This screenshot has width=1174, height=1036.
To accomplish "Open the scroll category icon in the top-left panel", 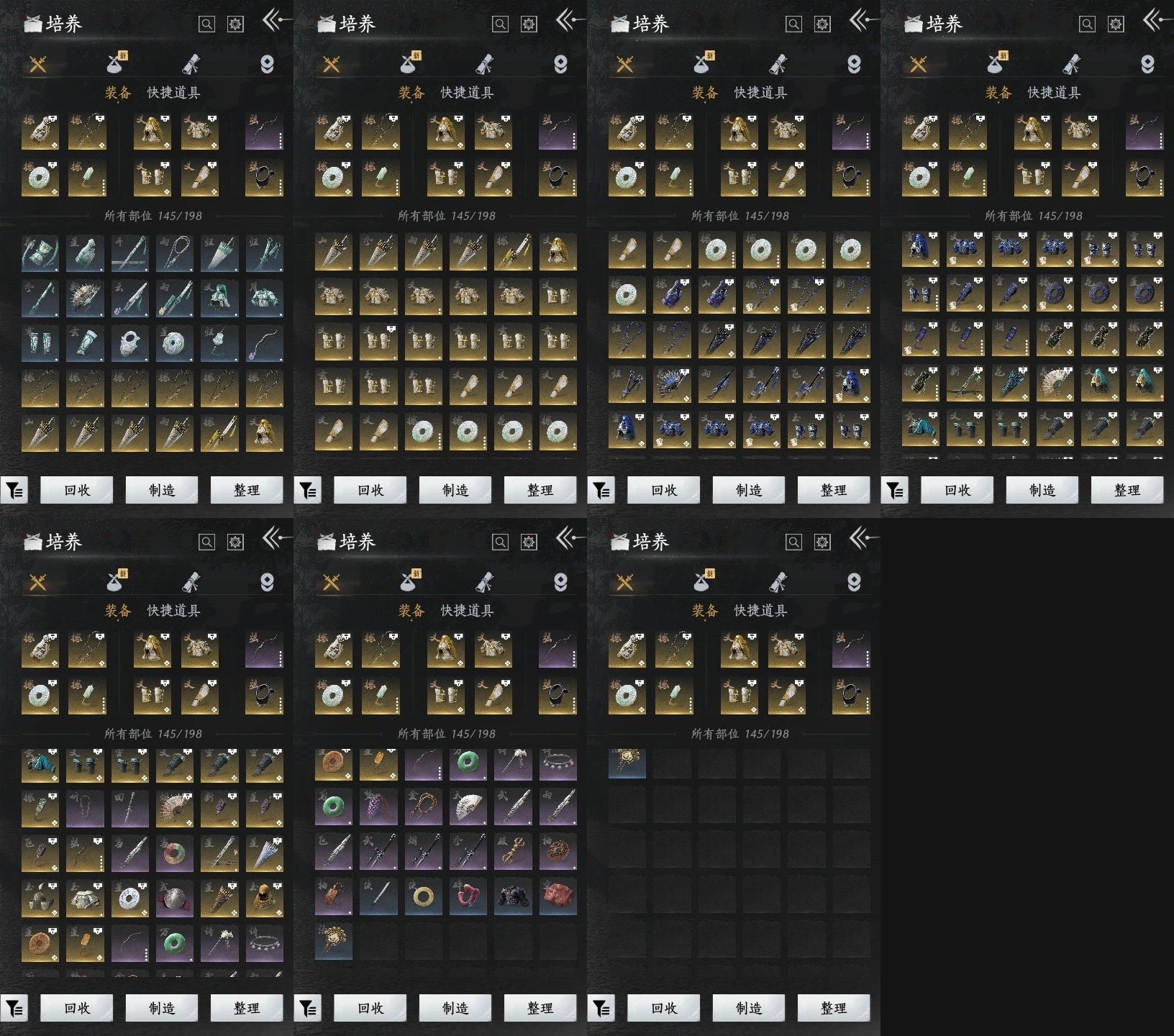I will (191, 64).
